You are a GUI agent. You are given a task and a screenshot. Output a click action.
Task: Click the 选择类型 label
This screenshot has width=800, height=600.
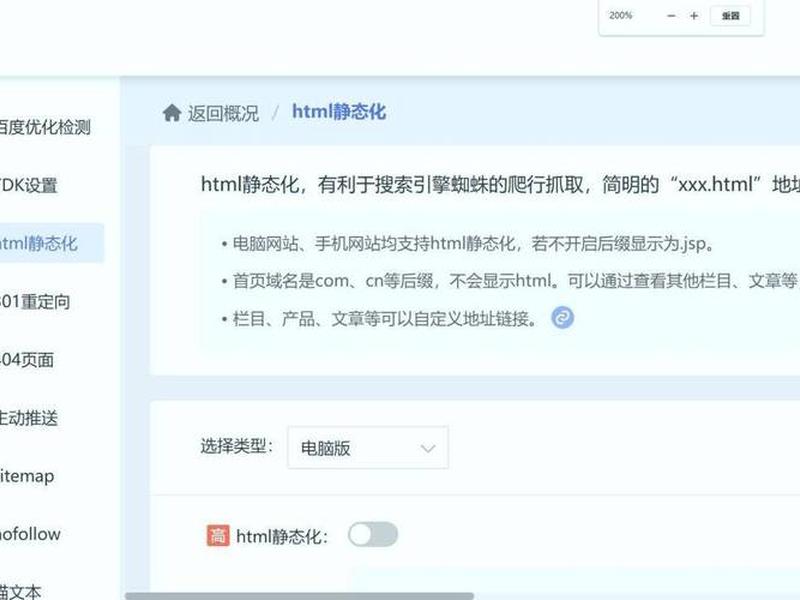click(x=237, y=446)
